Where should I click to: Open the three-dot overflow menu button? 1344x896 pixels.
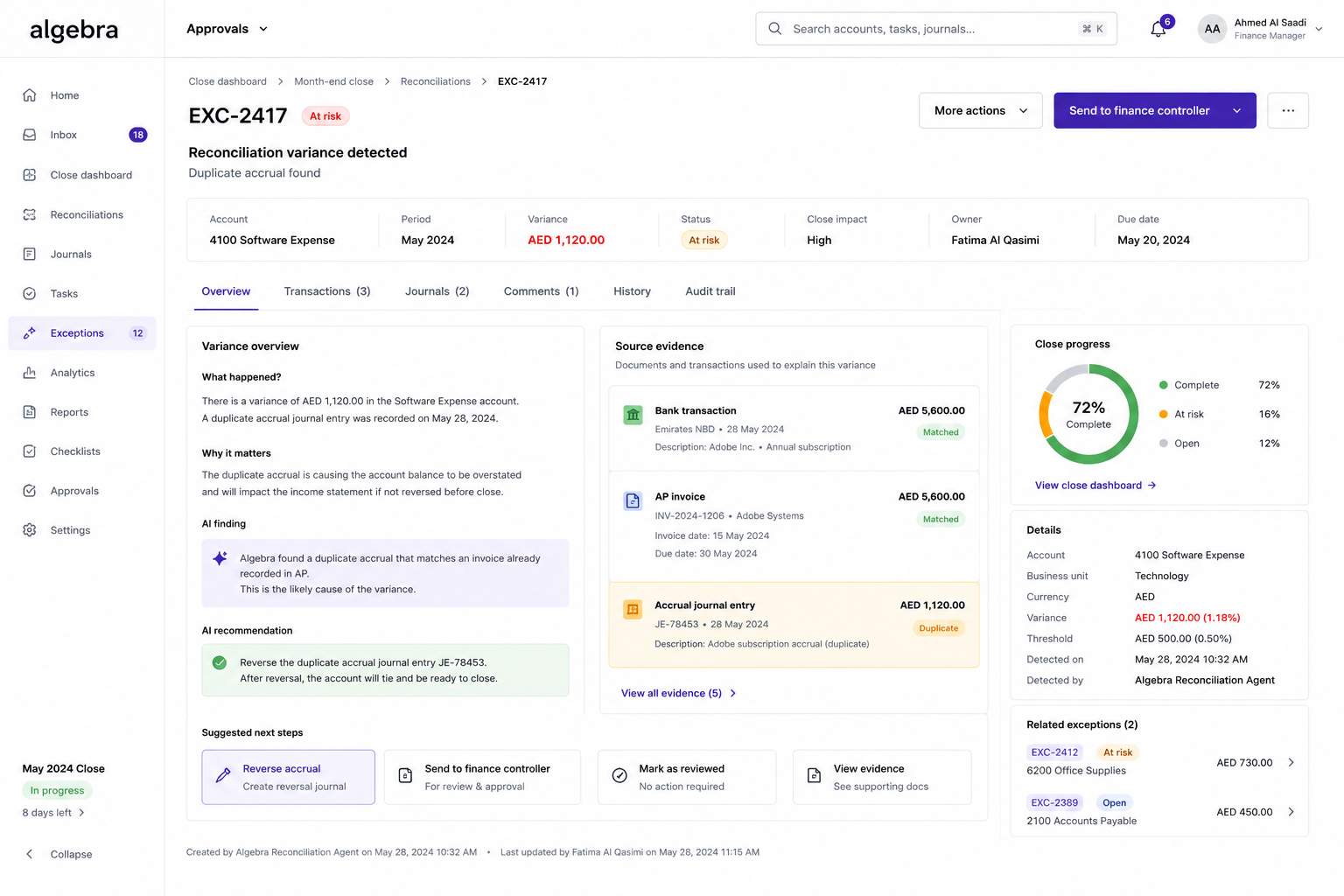click(x=1288, y=110)
